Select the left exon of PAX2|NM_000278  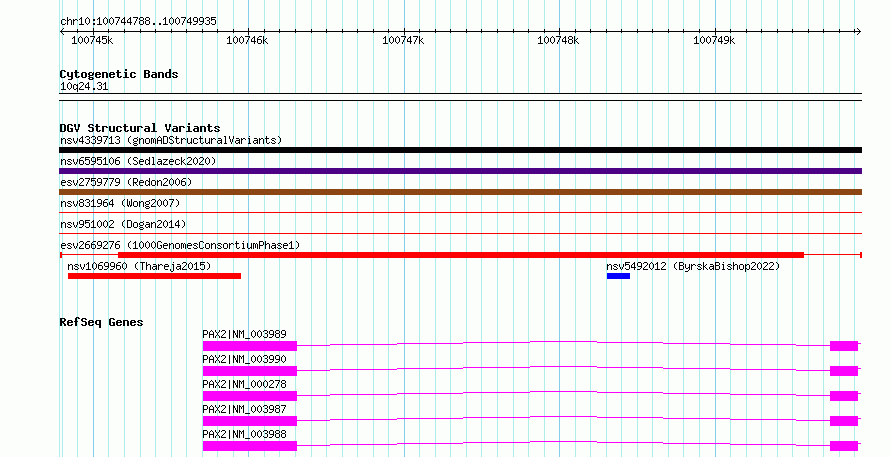coord(250,396)
